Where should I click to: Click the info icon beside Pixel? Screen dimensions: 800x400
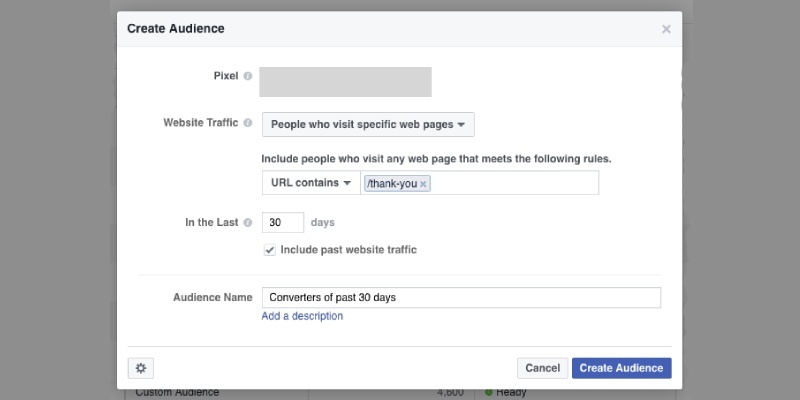[x=247, y=76]
